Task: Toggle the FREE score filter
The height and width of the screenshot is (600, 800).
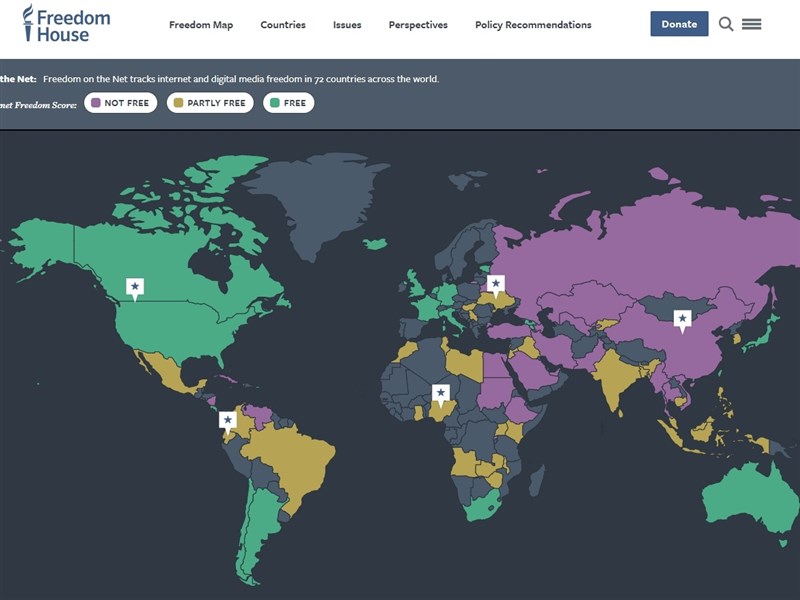Action: 288,103
